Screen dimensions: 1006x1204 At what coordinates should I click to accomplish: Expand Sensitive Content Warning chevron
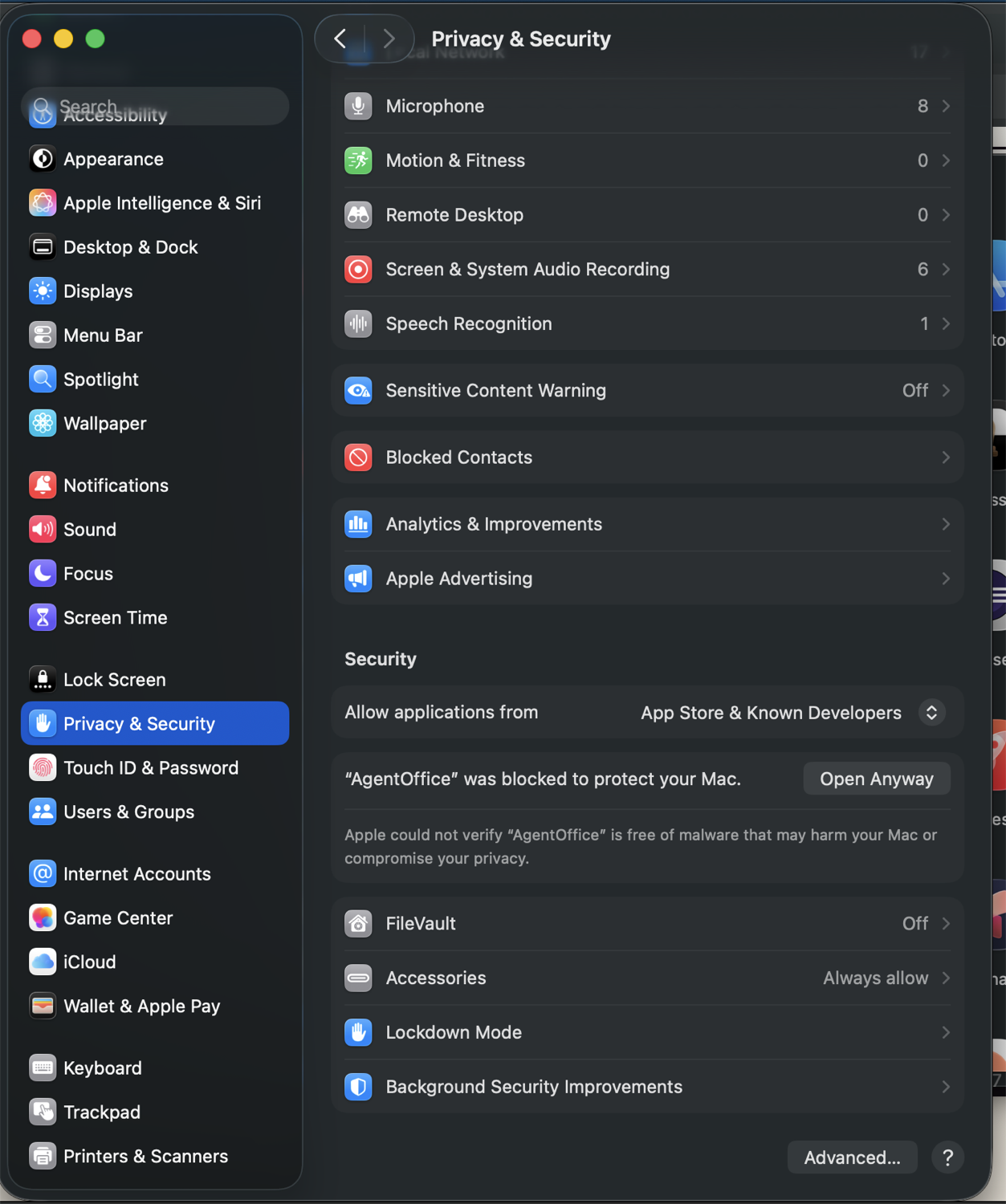tap(946, 391)
